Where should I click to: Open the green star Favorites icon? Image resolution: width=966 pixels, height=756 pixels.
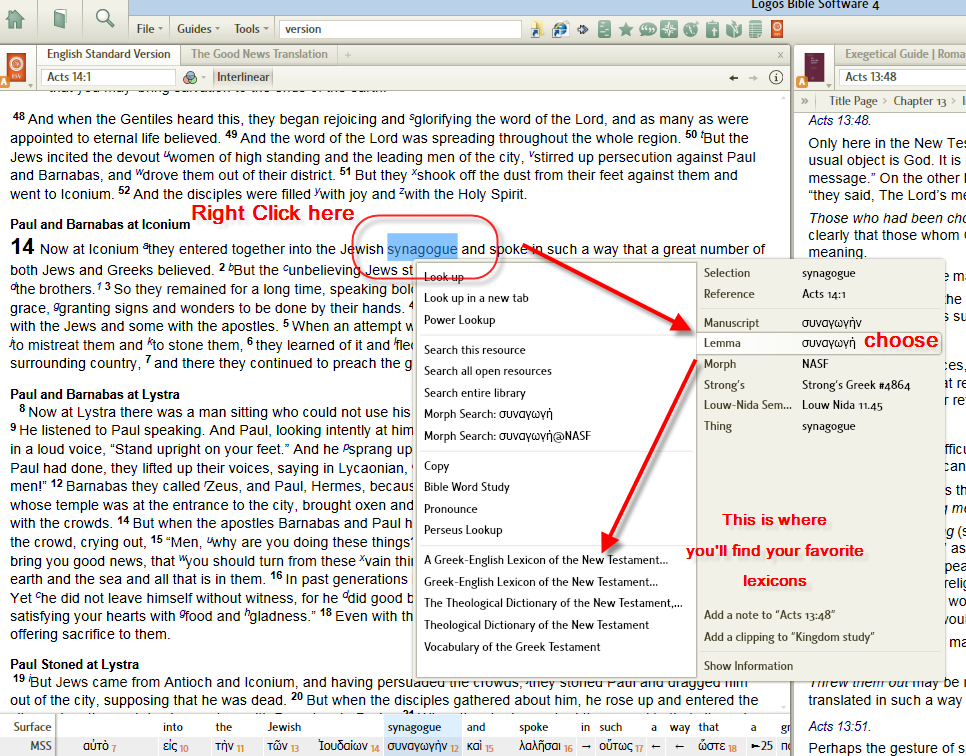[x=626, y=29]
